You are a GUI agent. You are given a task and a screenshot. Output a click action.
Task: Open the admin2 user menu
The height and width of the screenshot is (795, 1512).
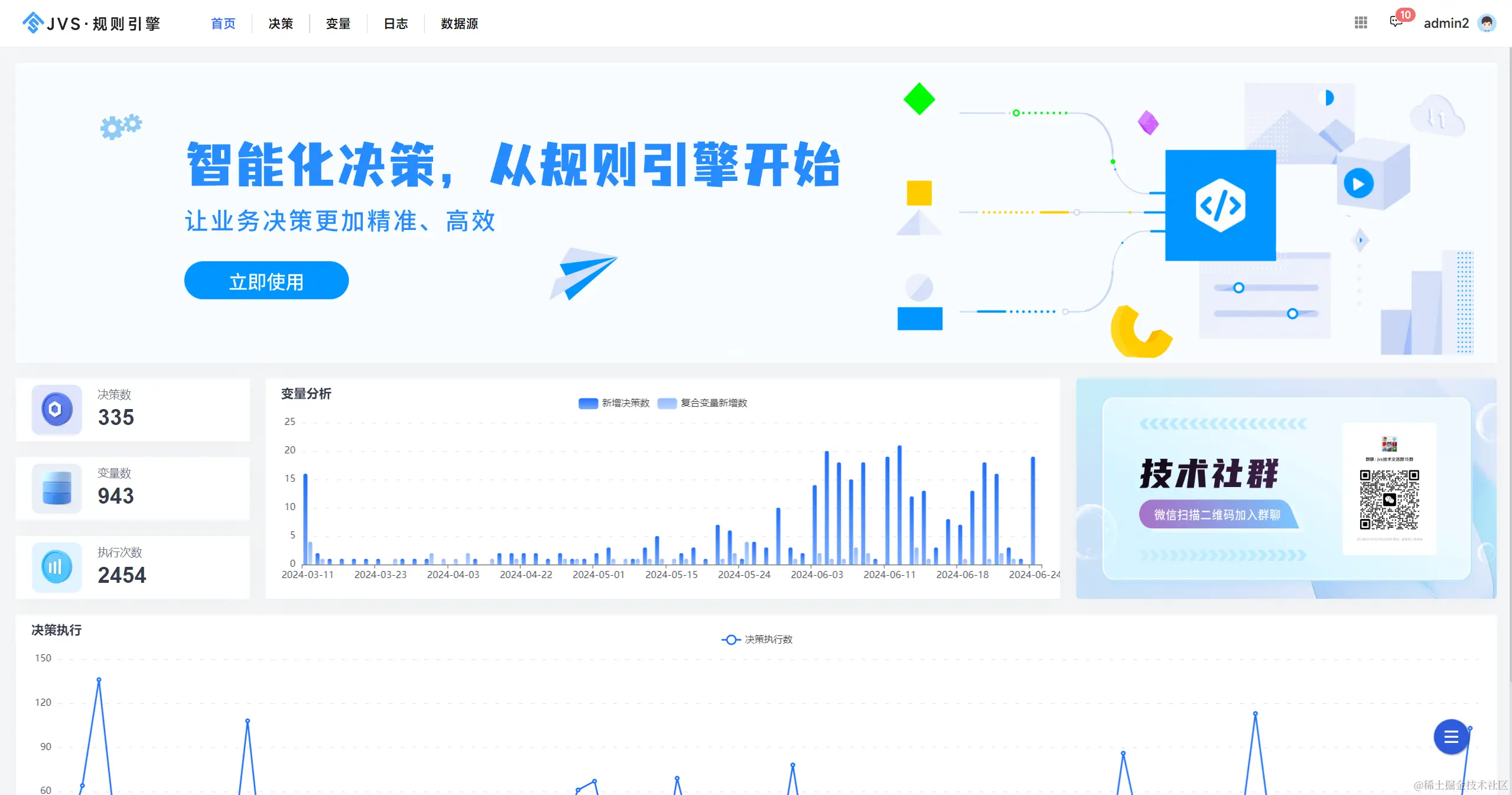pos(1446,23)
